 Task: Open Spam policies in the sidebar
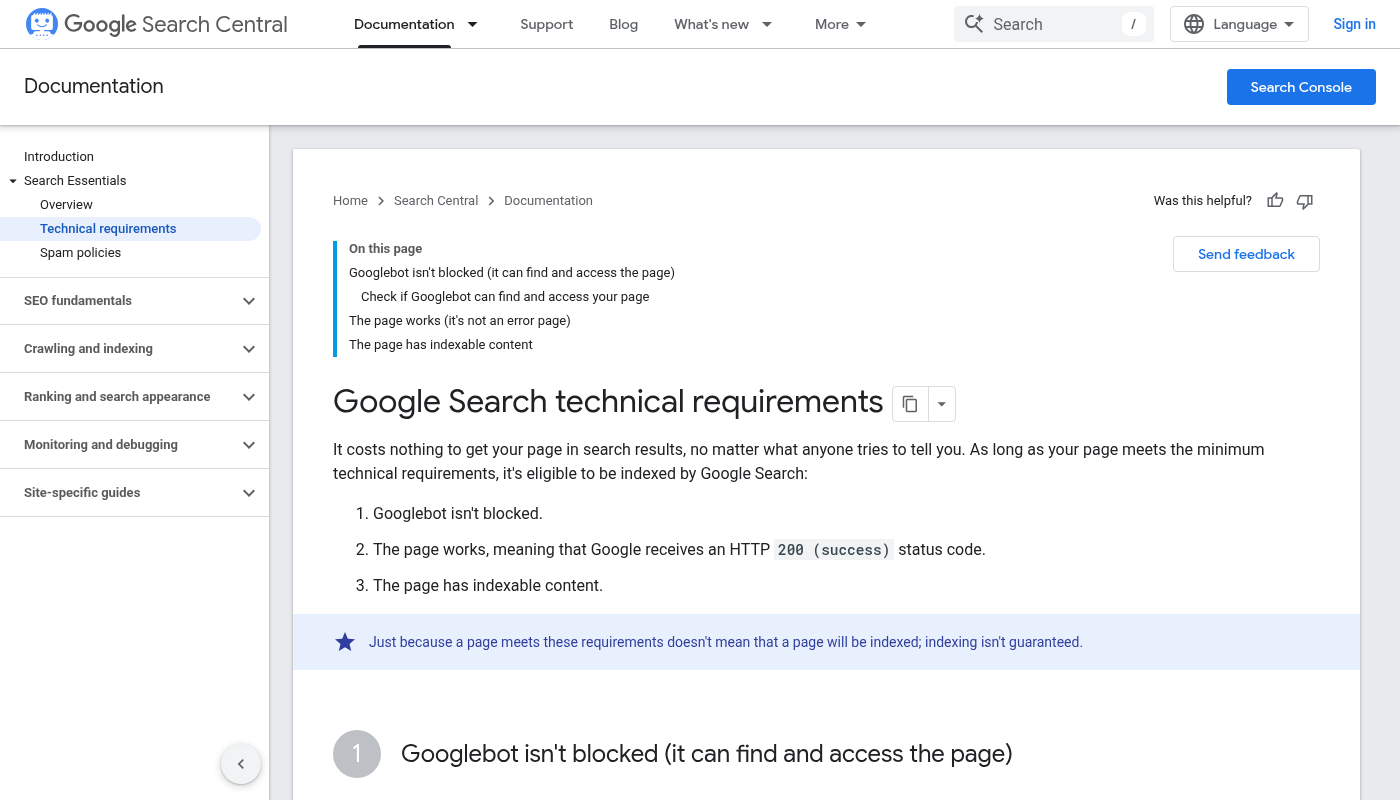pyautogui.click(x=80, y=253)
